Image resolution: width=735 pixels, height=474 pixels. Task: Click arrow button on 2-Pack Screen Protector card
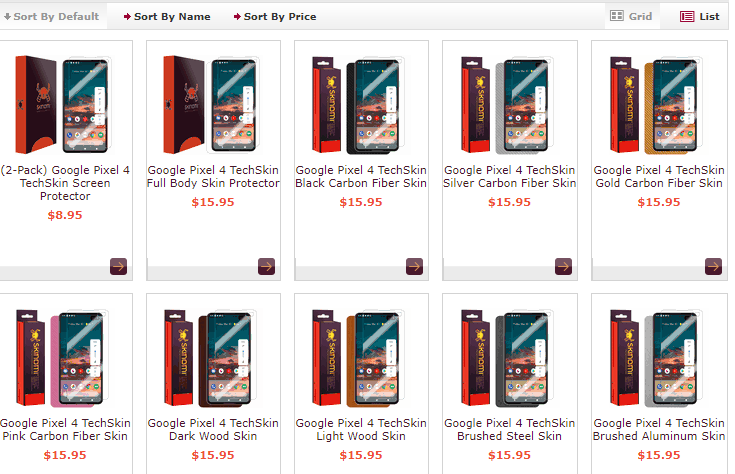118,266
